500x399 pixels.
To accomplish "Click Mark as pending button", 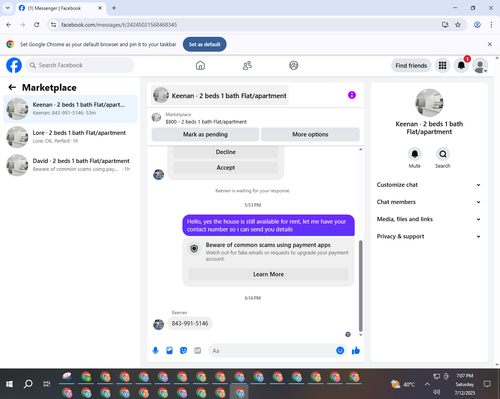I will [205, 134].
